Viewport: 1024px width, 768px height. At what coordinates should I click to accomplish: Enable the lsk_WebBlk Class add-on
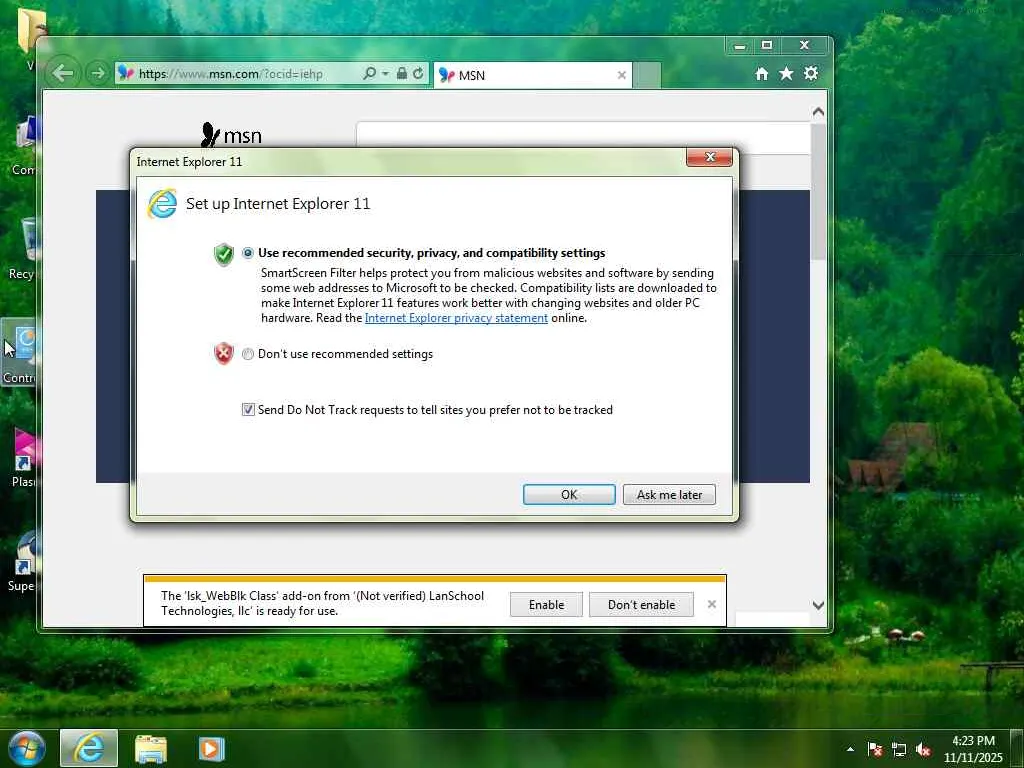click(546, 605)
